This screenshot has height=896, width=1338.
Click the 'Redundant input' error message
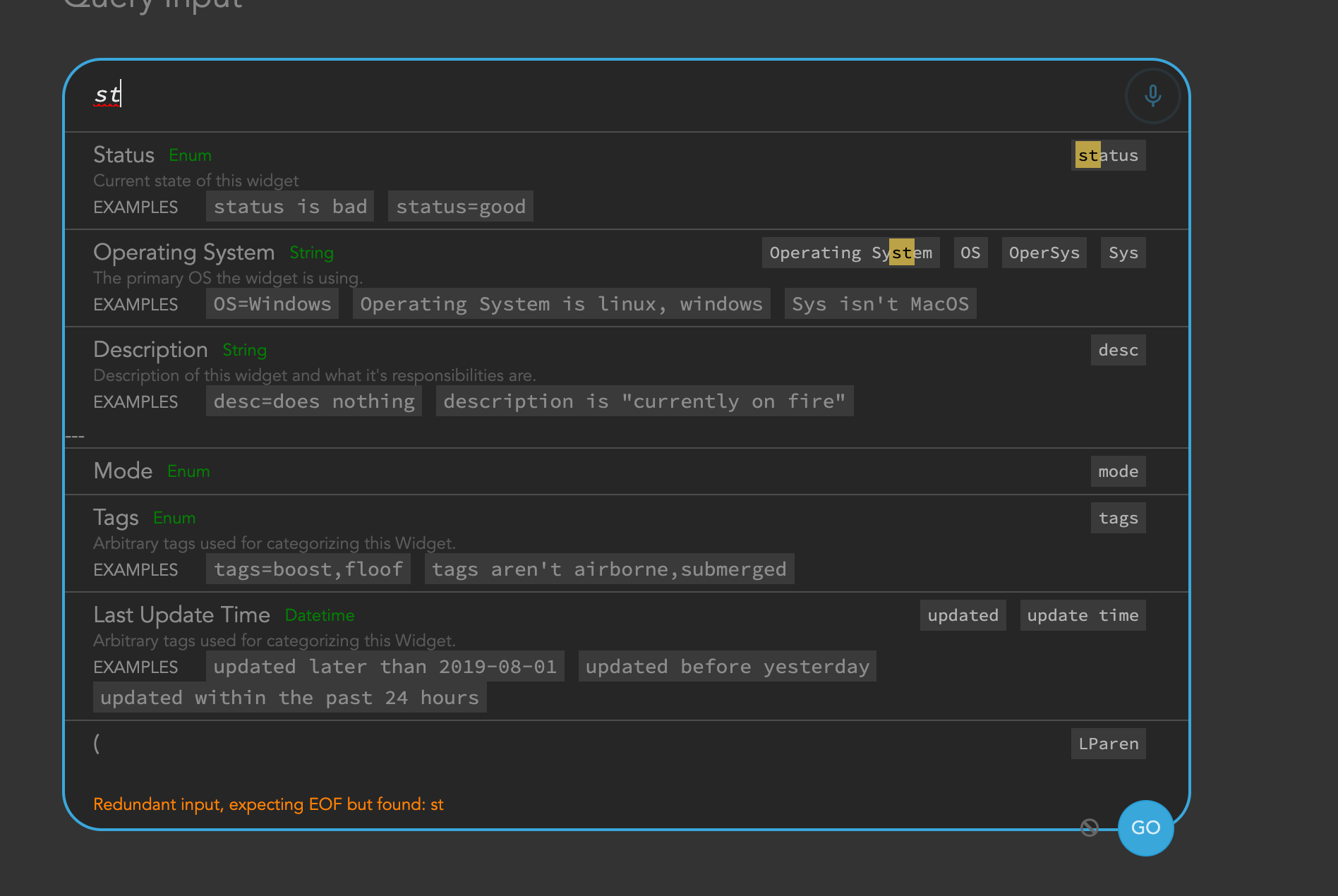268,804
